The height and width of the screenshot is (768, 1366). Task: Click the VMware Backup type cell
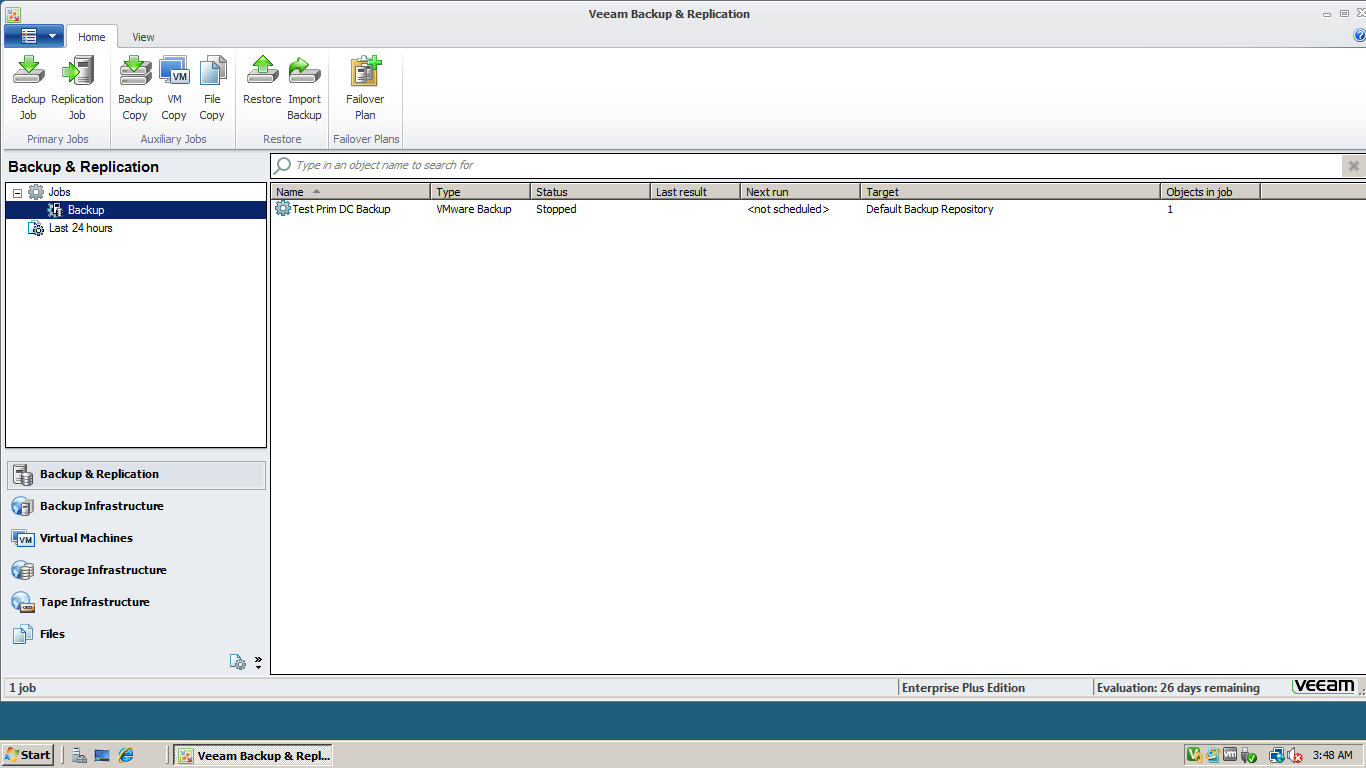(474, 209)
